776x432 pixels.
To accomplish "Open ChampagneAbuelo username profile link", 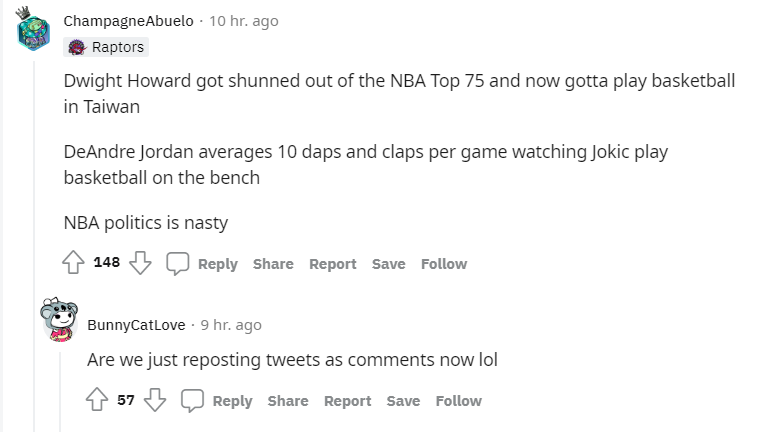I will pyautogui.click(x=128, y=21).
